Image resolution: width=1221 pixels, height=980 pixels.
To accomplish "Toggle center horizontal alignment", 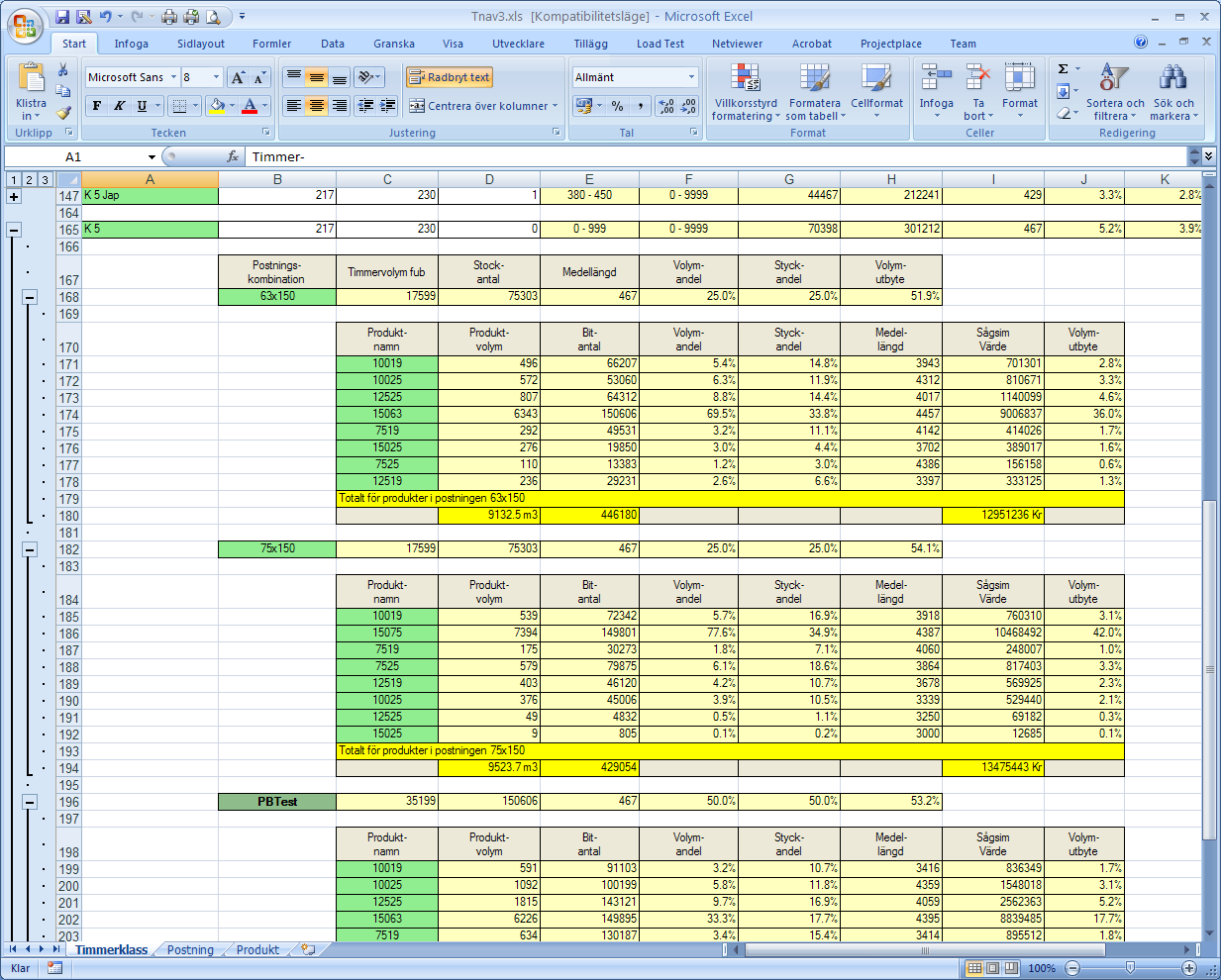I will tap(316, 106).
